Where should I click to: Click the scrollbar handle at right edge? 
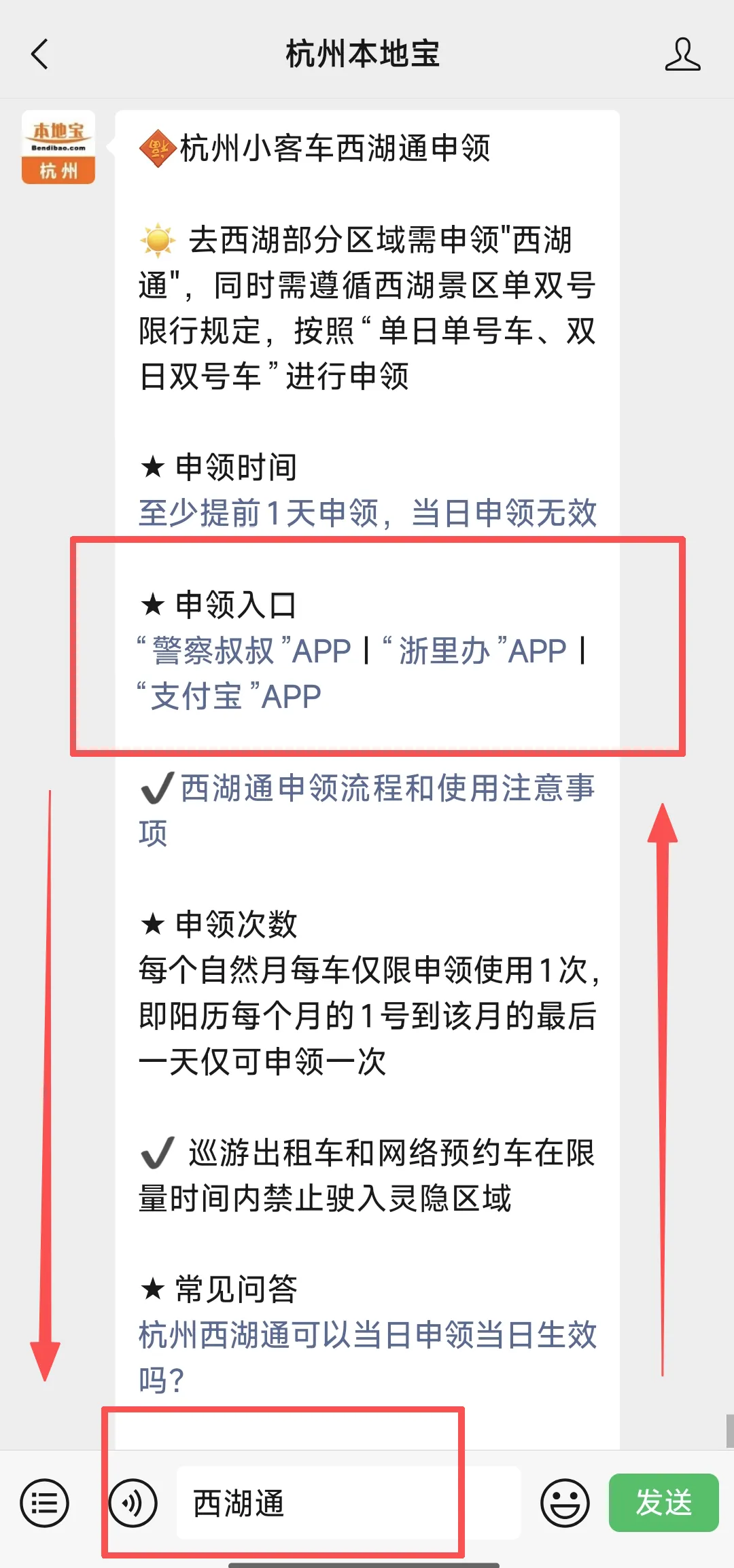(x=730, y=1431)
